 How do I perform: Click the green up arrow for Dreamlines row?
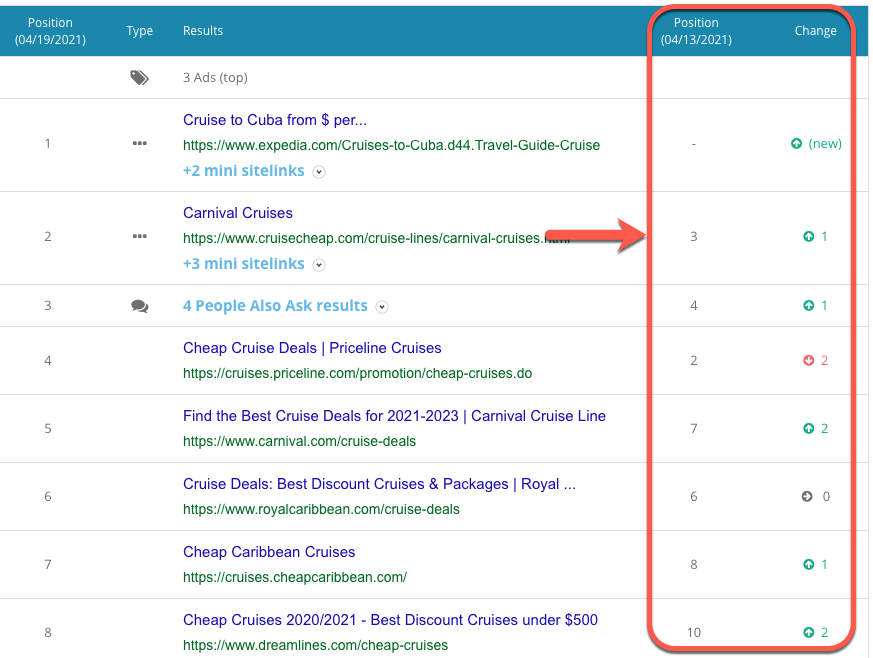click(808, 633)
